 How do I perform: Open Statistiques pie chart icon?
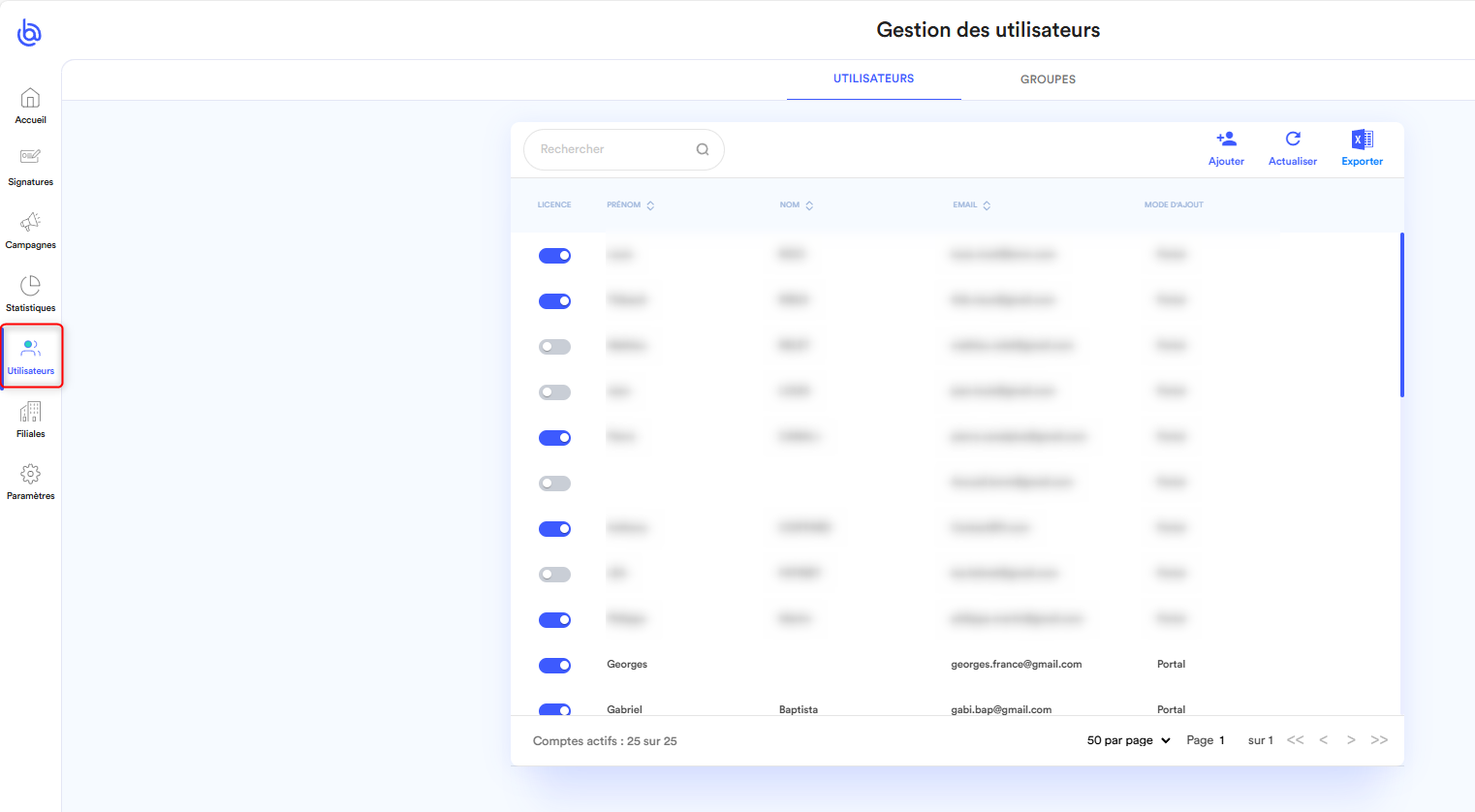[30, 285]
